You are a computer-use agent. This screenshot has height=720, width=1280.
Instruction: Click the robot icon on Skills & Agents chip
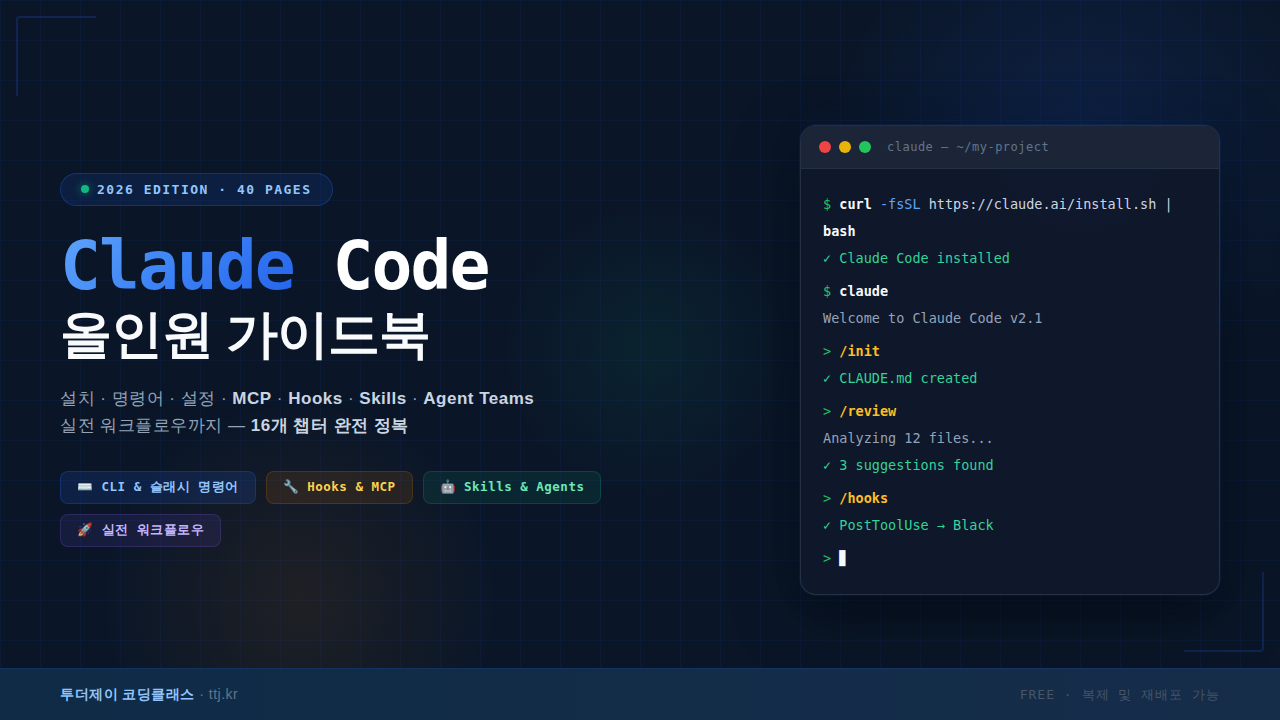(x=447, y=487)
